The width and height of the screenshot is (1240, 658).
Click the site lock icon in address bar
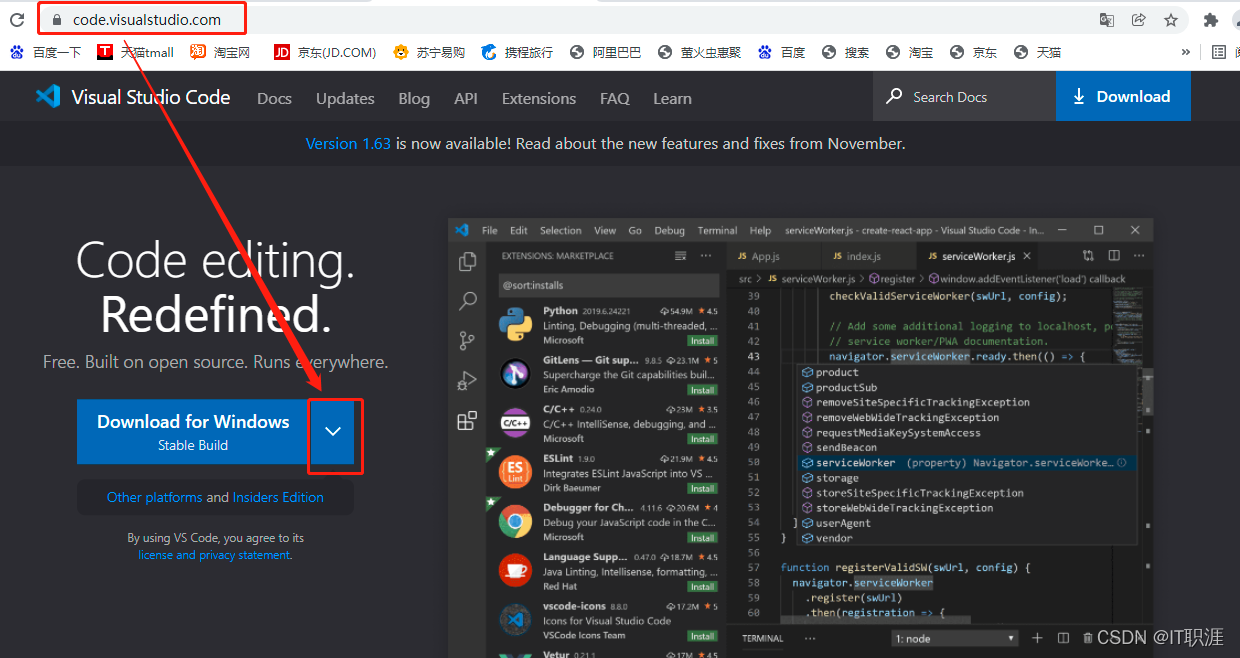tap(56, 20)
